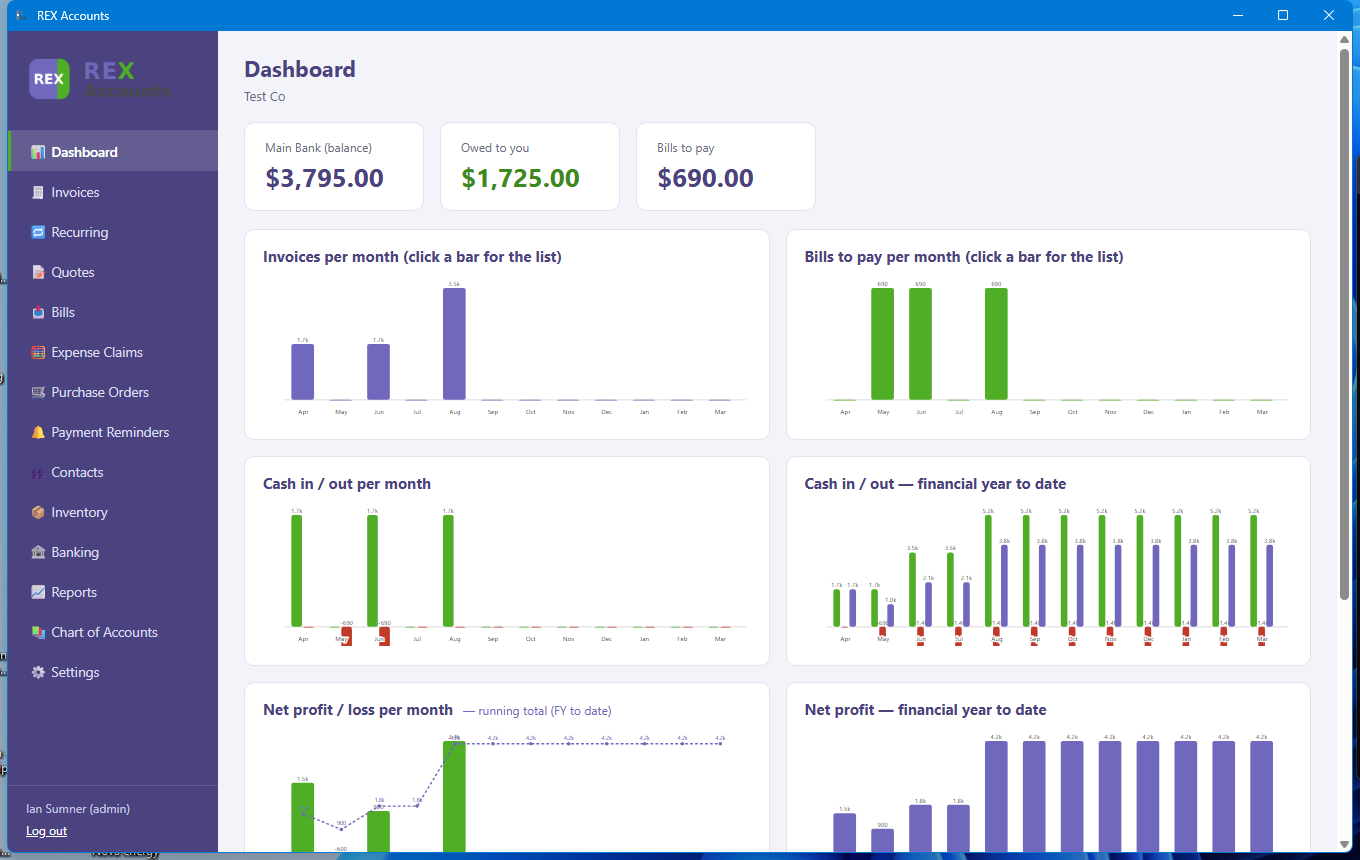The height and width of the screenshot is (860, 1360).
Task: Click the June bar in Invoices per month
Action: (378, 372)
